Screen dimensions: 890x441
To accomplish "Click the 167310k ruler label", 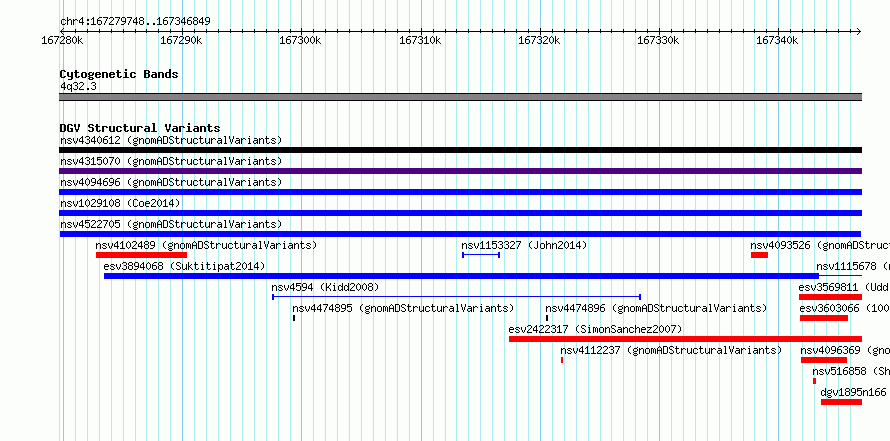I will click(x=420, y=41).
